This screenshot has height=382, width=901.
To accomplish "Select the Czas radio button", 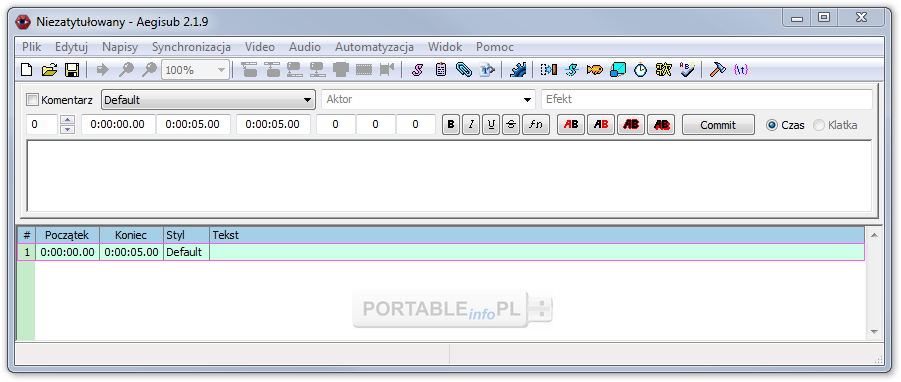I will [772, 125].
